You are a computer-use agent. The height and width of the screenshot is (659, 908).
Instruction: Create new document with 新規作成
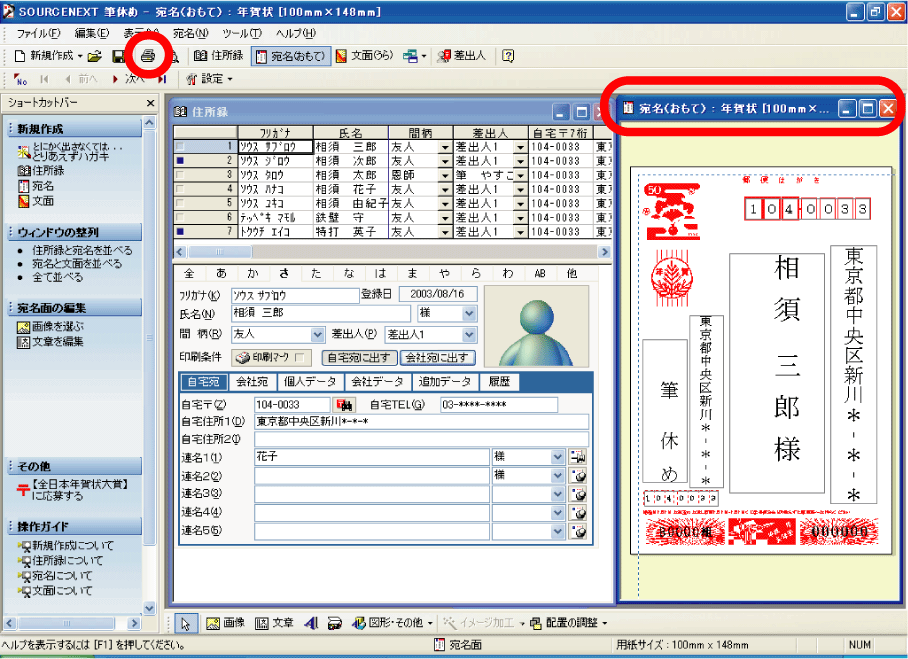point(44,56)
